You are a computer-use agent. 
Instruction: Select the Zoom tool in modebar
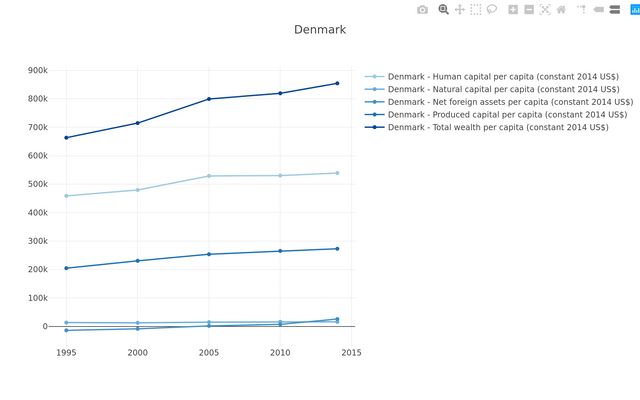click(444, 9)
